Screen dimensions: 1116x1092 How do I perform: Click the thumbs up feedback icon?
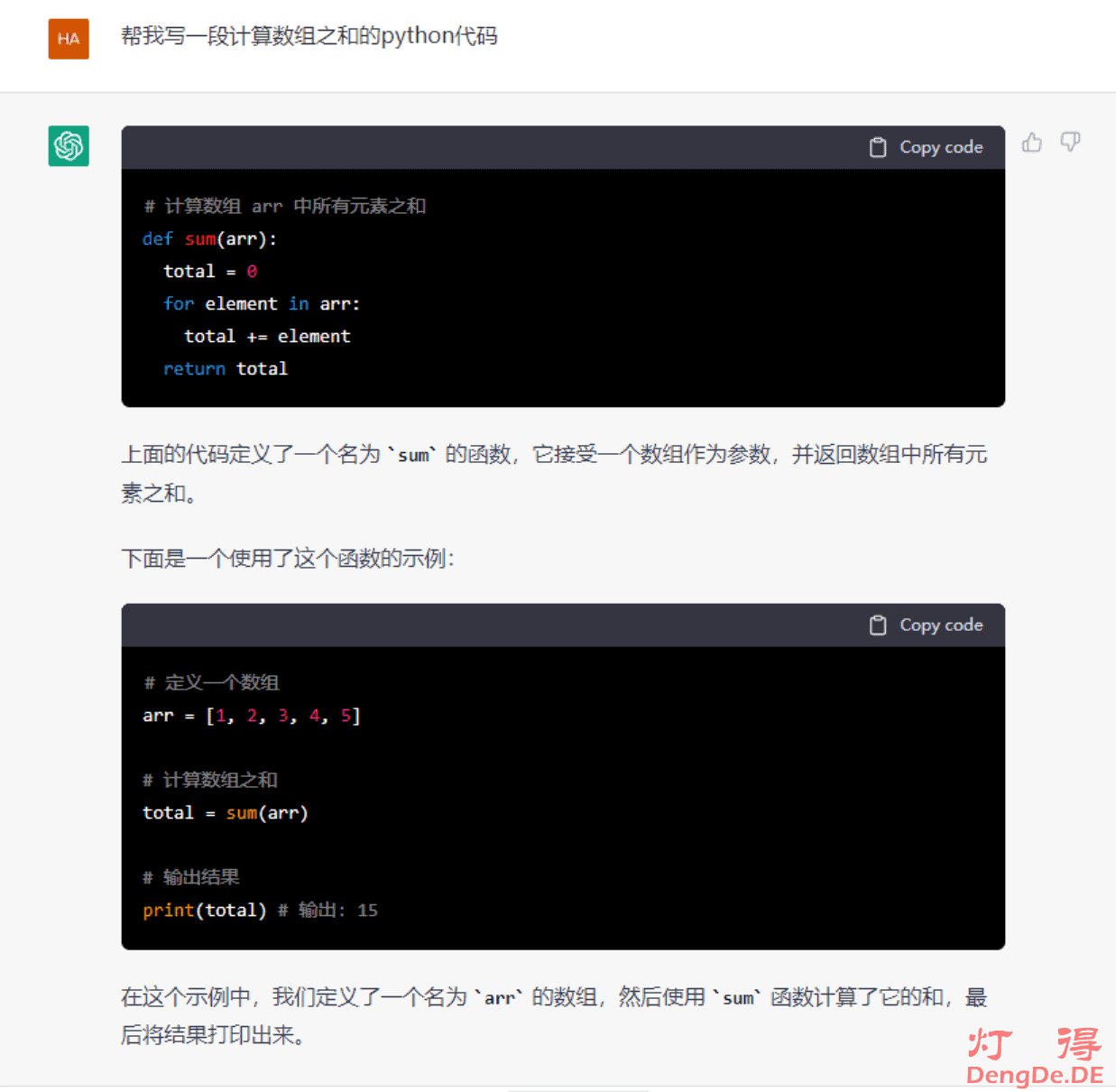tap(1032, 143)
